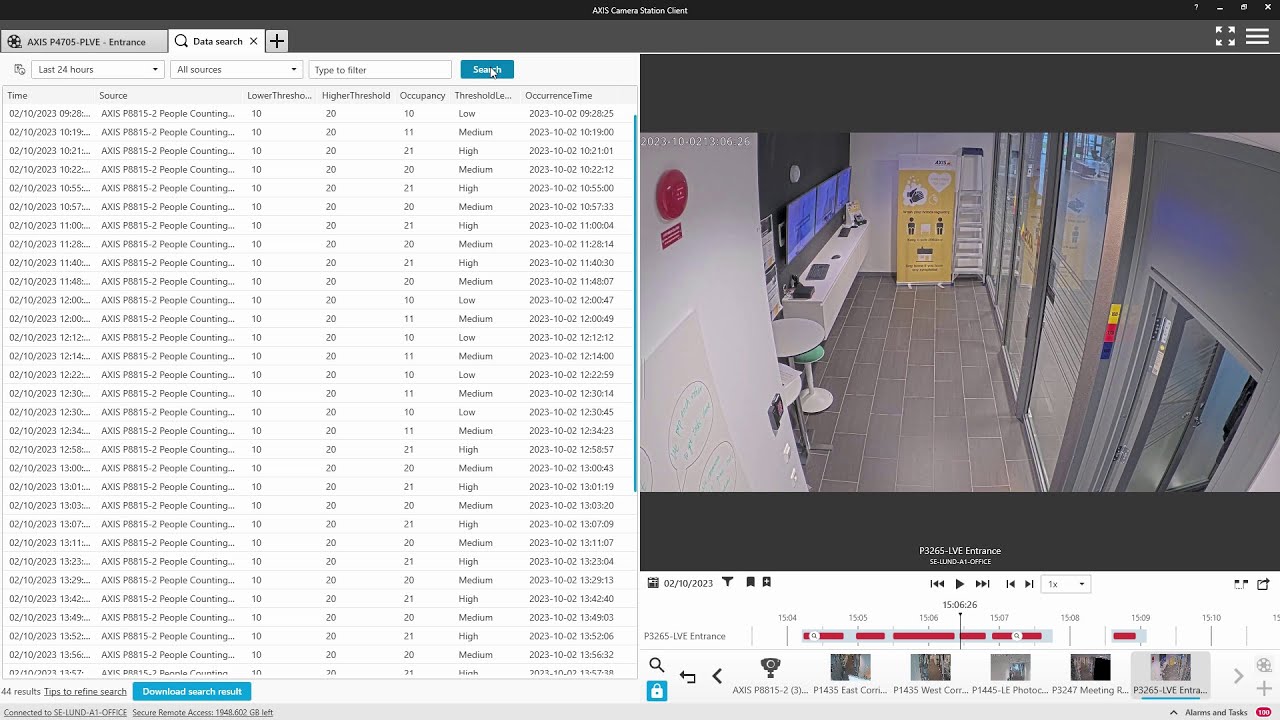Toggle full screen mode icon

(x=1225, y=36)
